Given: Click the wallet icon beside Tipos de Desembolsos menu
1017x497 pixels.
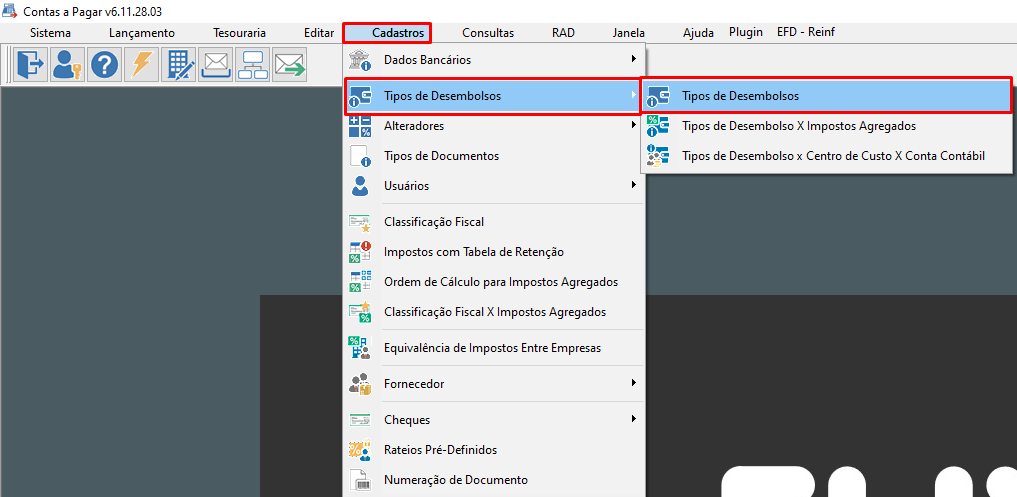Looking at the screenshot, I should [359, 96].
